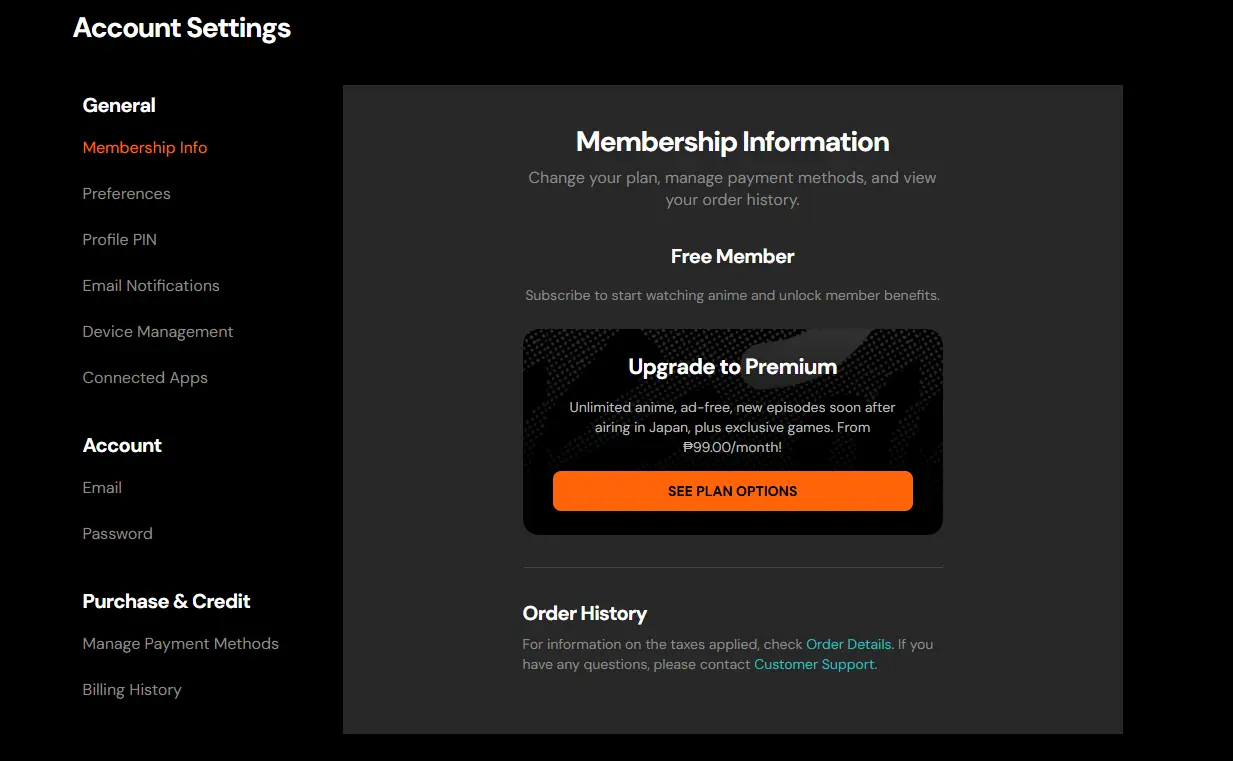Click the SEE PLAN OPTIONS button

tap(733, 491)
